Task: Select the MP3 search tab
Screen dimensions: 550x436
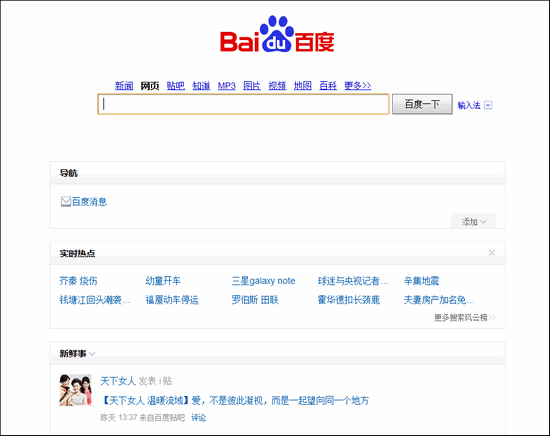Action: pyautogui.click(x=227, y=86)
